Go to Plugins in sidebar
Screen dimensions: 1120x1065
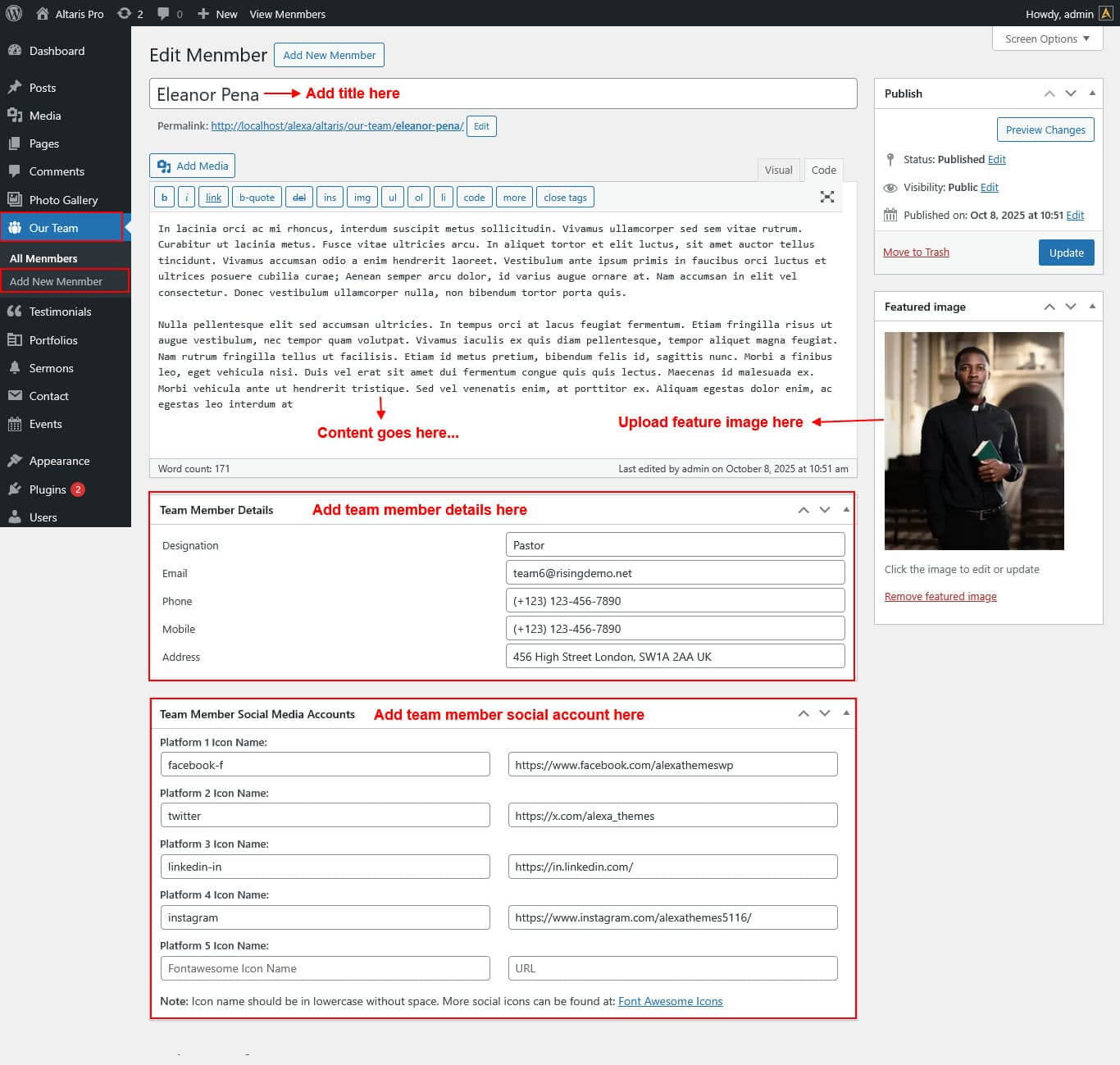point(48,489)
